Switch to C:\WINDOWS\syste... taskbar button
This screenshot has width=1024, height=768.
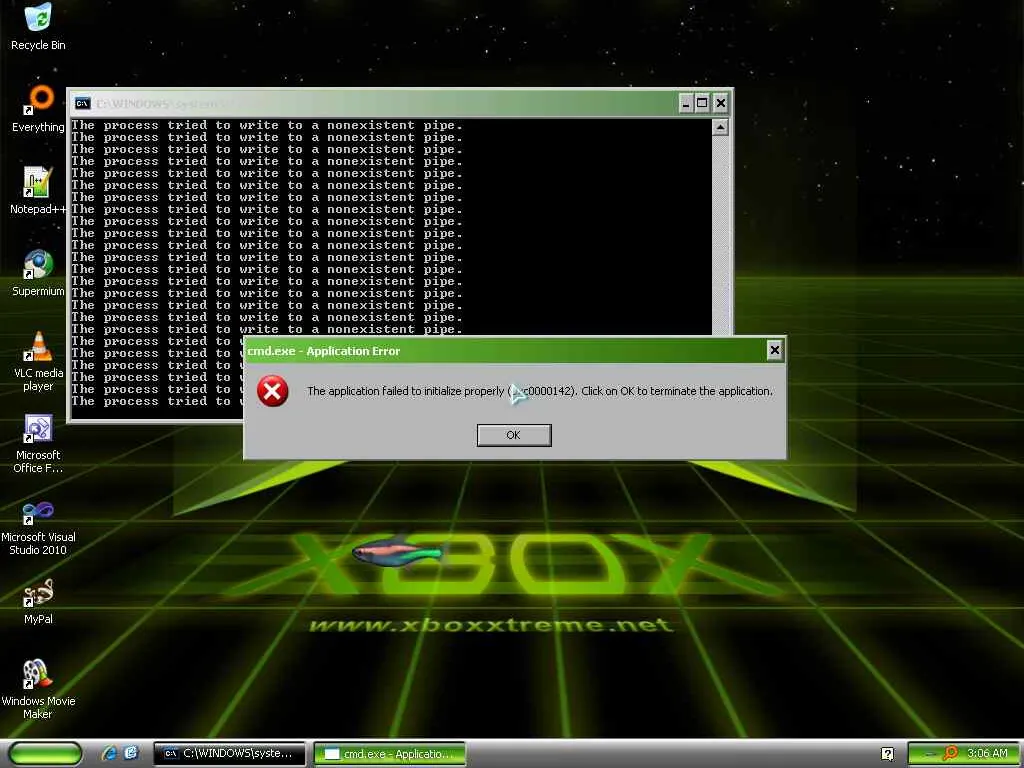pyautogui.click(x=229, y=754)
